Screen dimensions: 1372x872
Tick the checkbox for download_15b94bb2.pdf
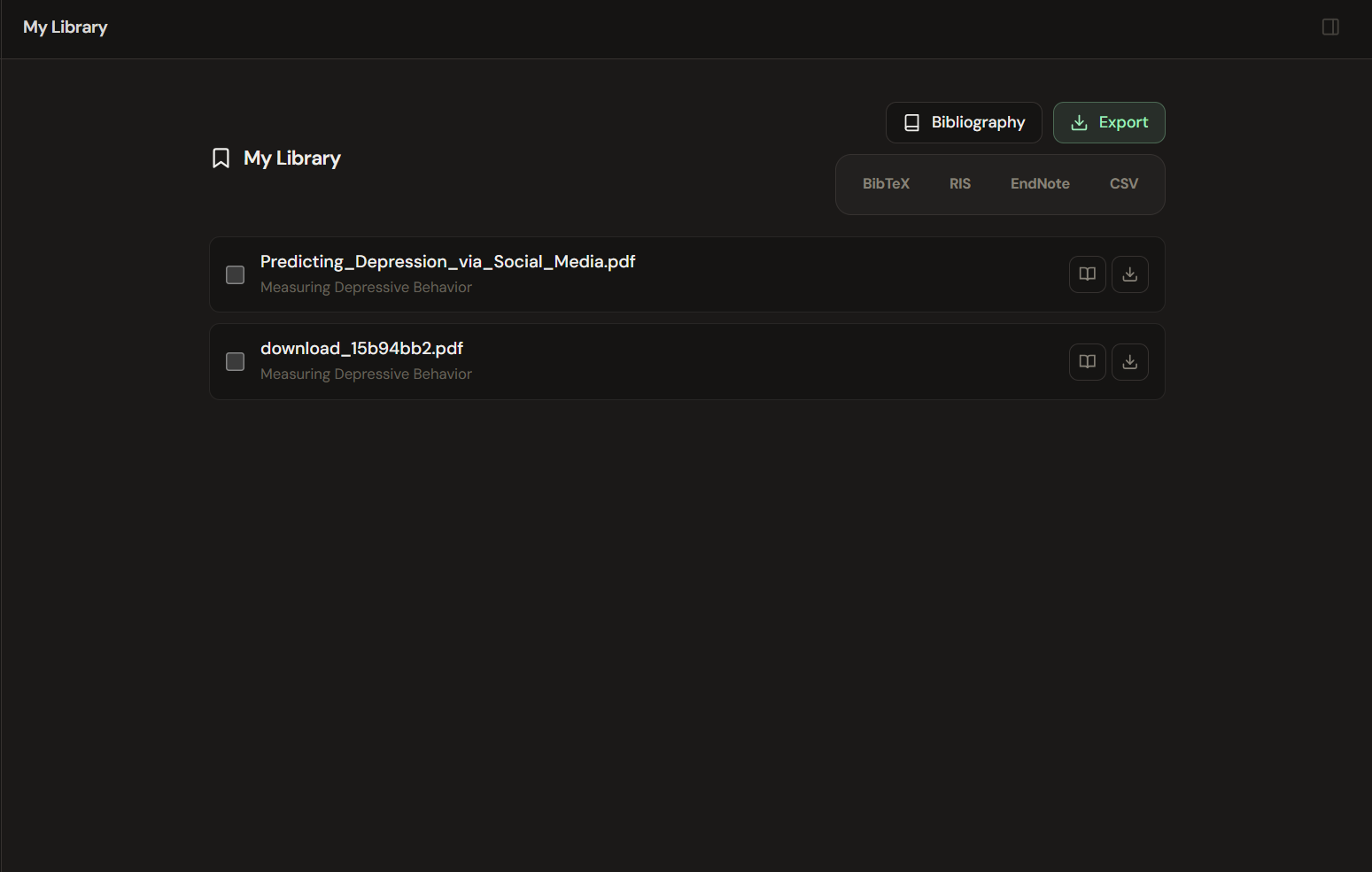235,362
